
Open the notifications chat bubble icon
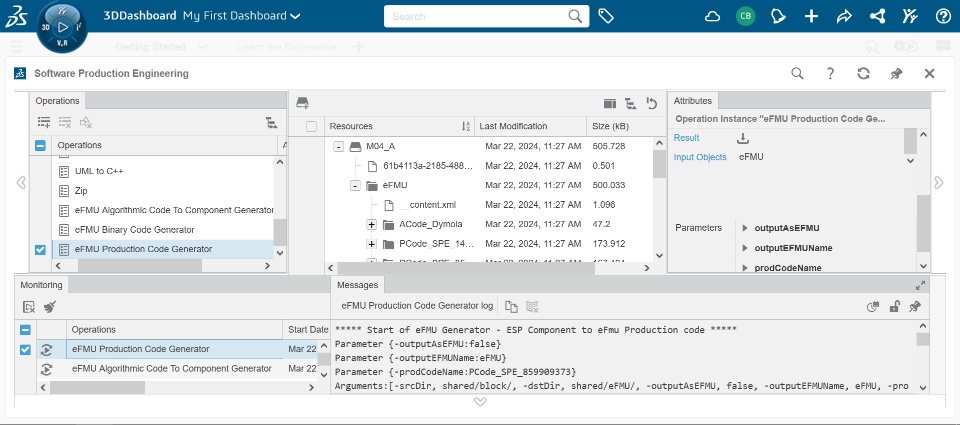click(x=778, y=17)
